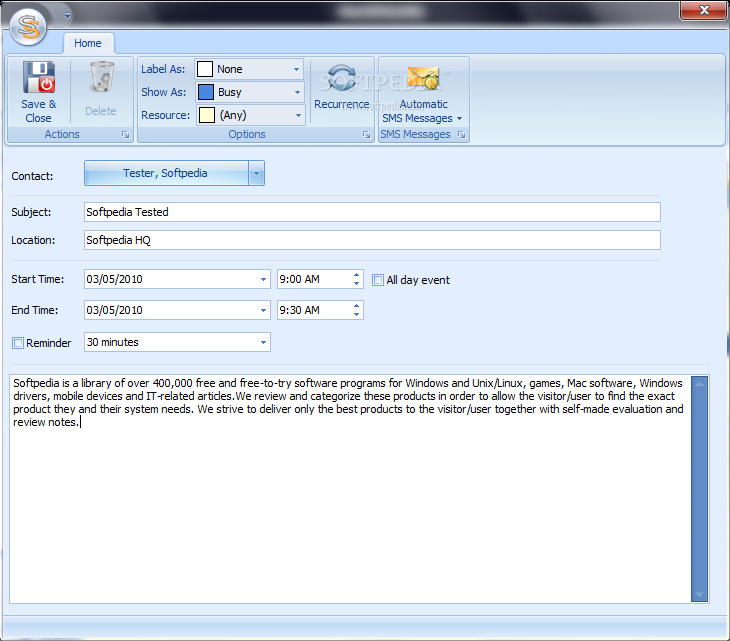Open the application orb menu button
Image resolution: width=730 pixels, height=641 pixels.
28,27
